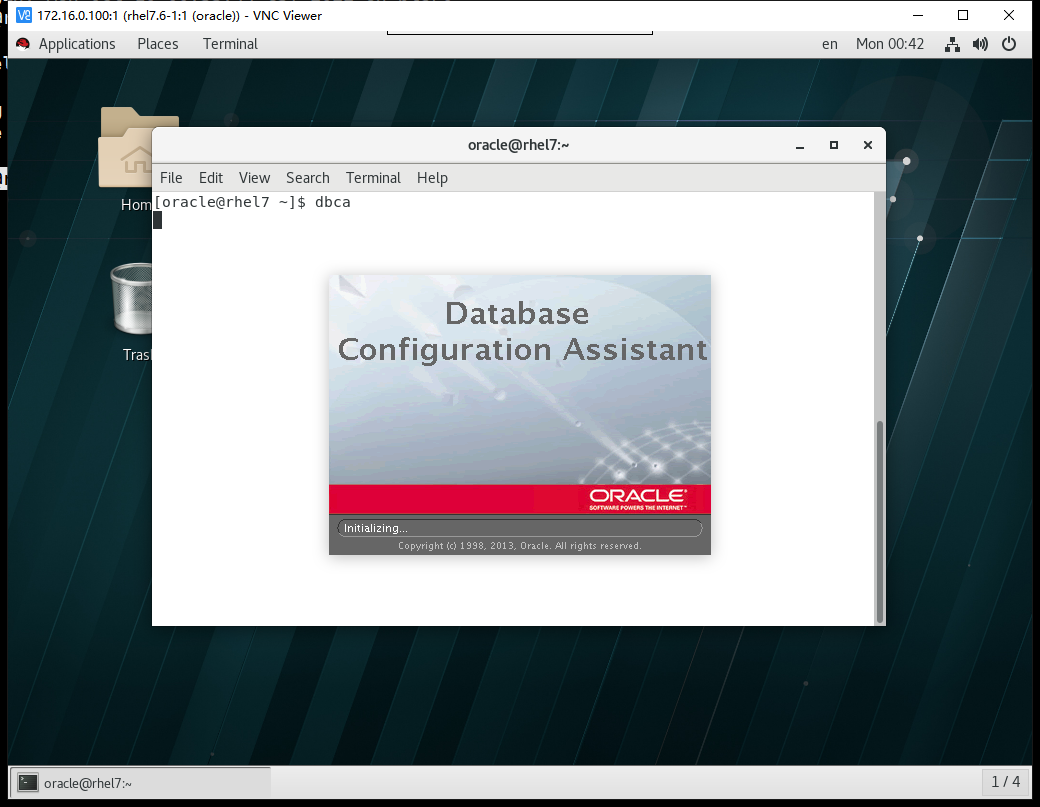1040x807 pixels.
Task: Click the Database Configuration Assistant title
Action: 523,332
